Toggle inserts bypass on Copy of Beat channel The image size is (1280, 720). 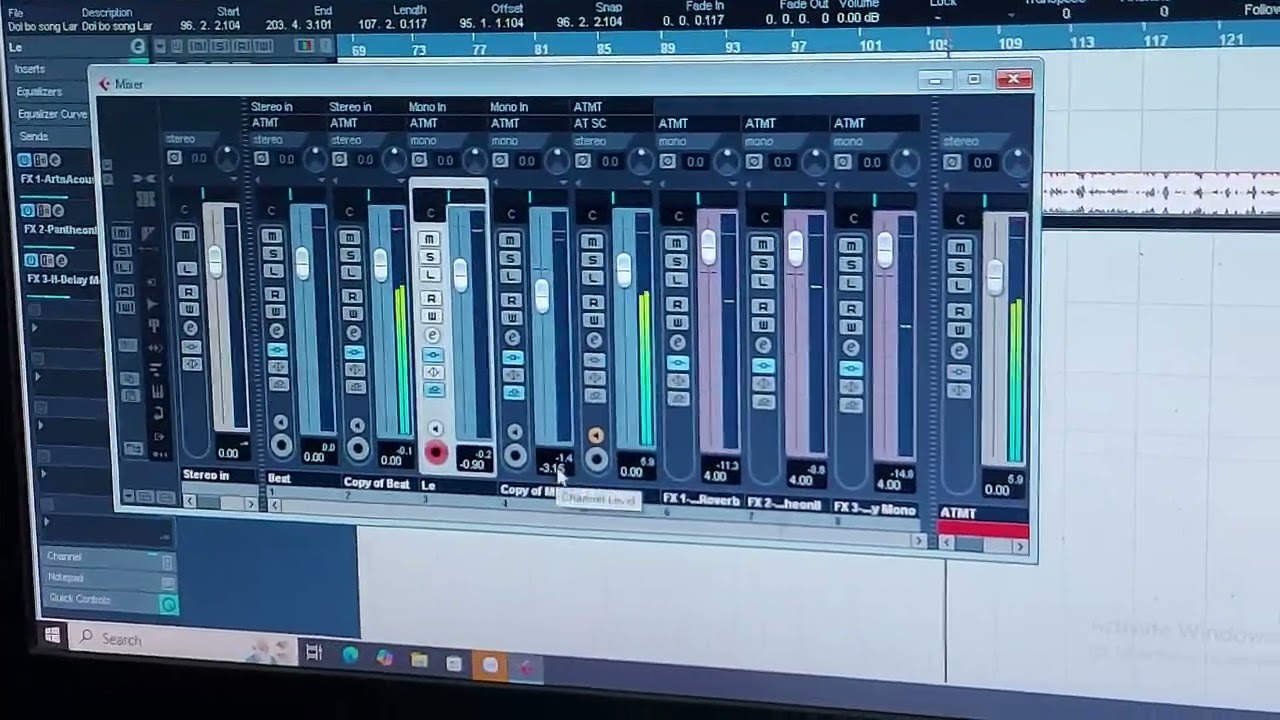pyautogui.click(x=354, y=352)
